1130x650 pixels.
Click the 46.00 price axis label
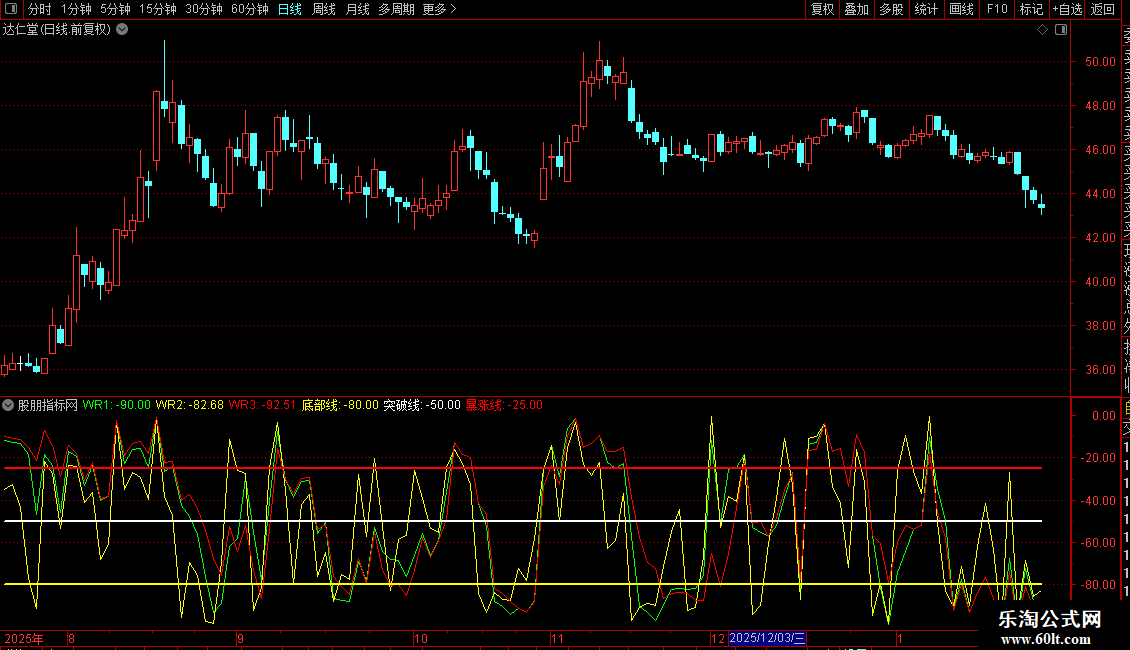[x=1100, y=150]
